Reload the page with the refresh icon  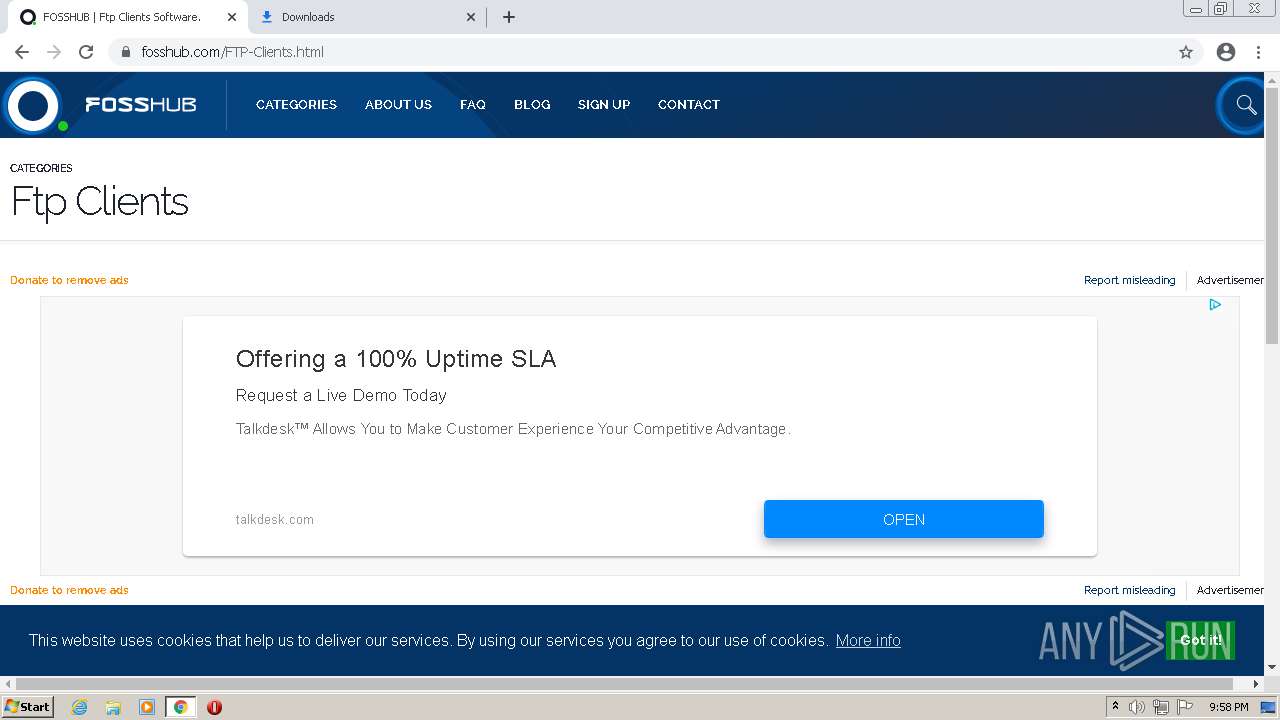86,52
